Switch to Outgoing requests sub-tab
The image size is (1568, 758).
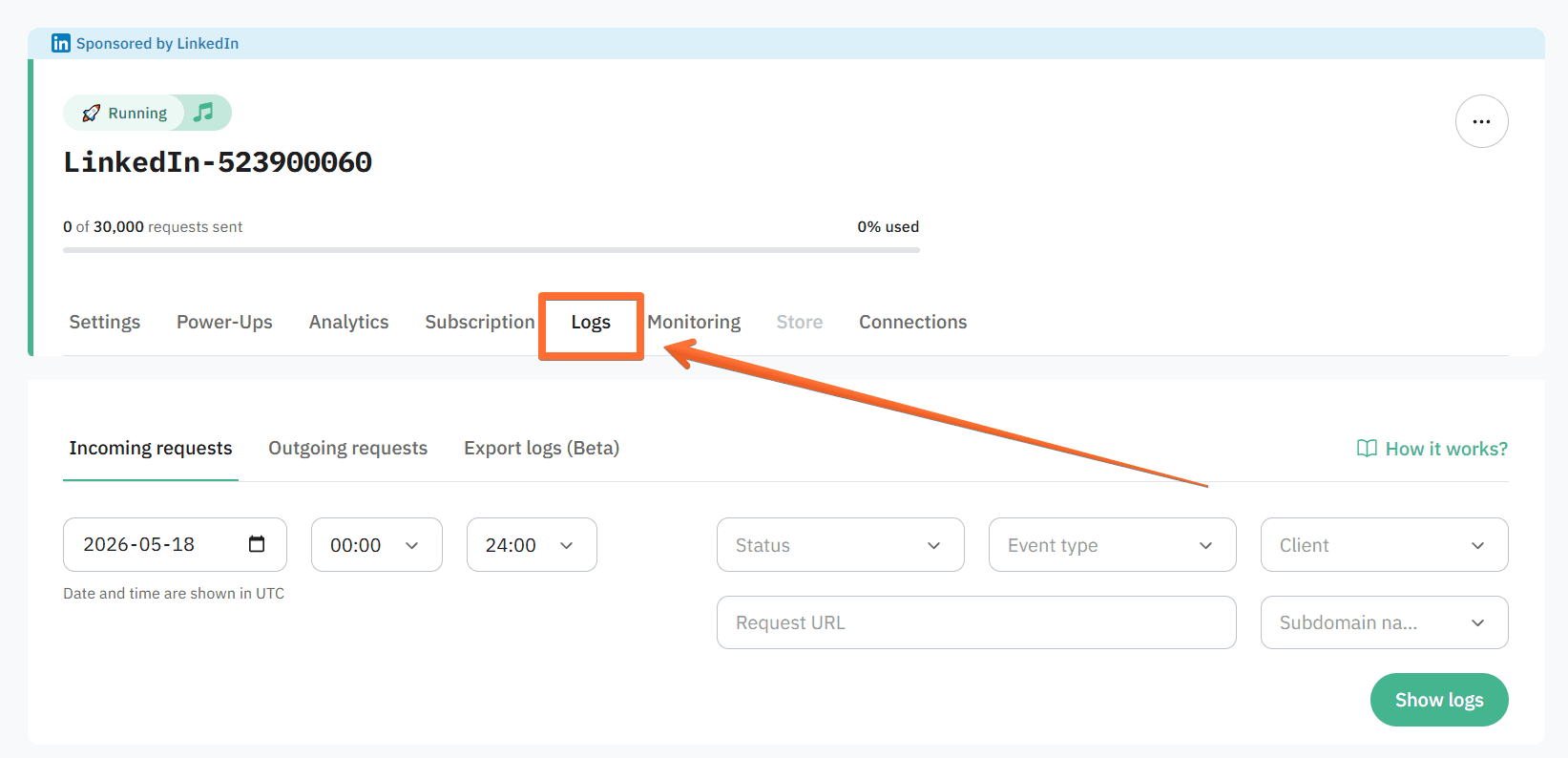point(347,449)
